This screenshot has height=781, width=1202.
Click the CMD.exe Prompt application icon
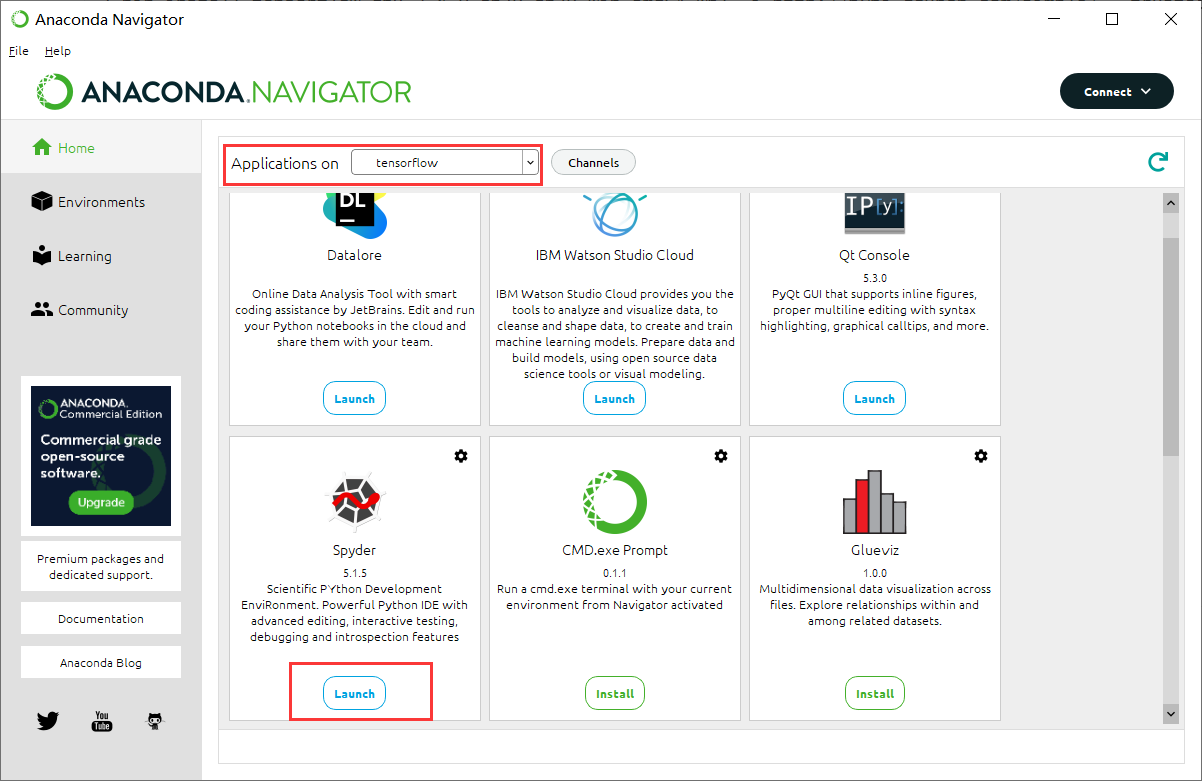(x=614, y=502)
